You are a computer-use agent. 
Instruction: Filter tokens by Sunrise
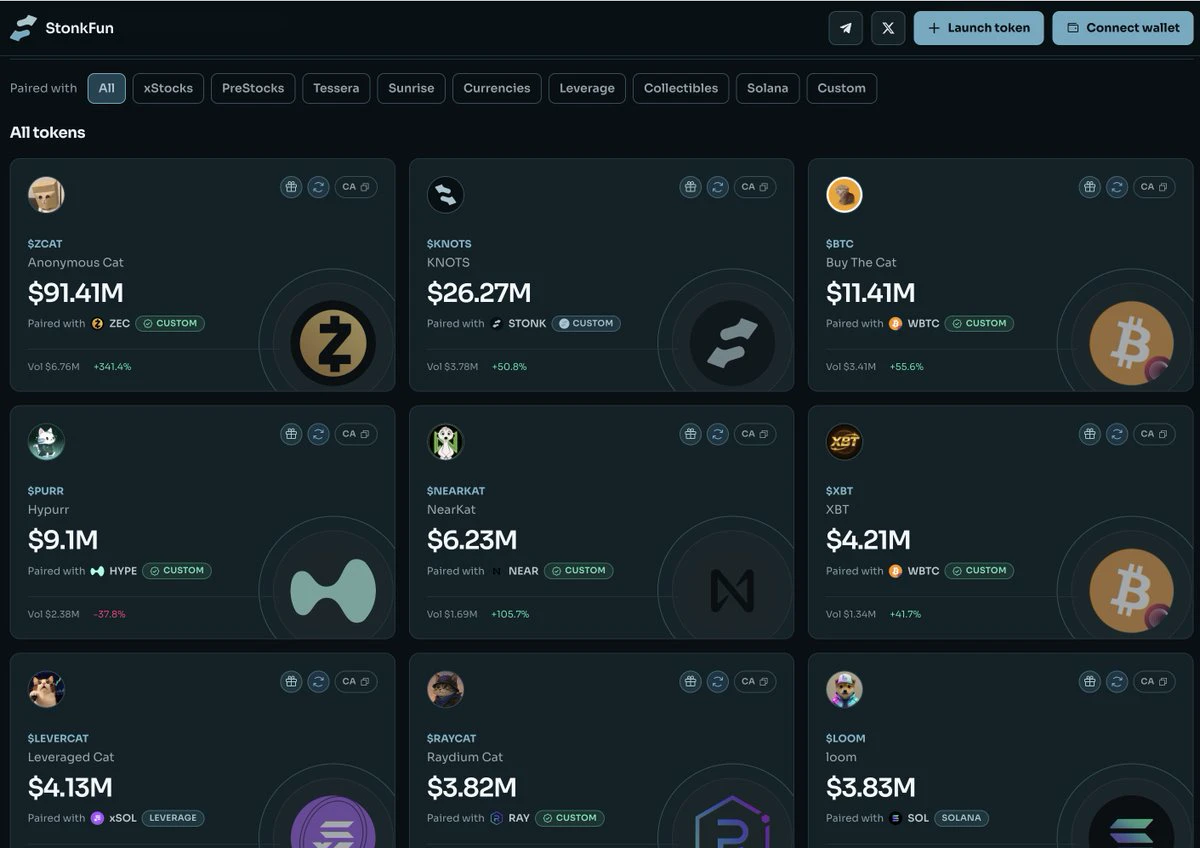tap(411, 88)
